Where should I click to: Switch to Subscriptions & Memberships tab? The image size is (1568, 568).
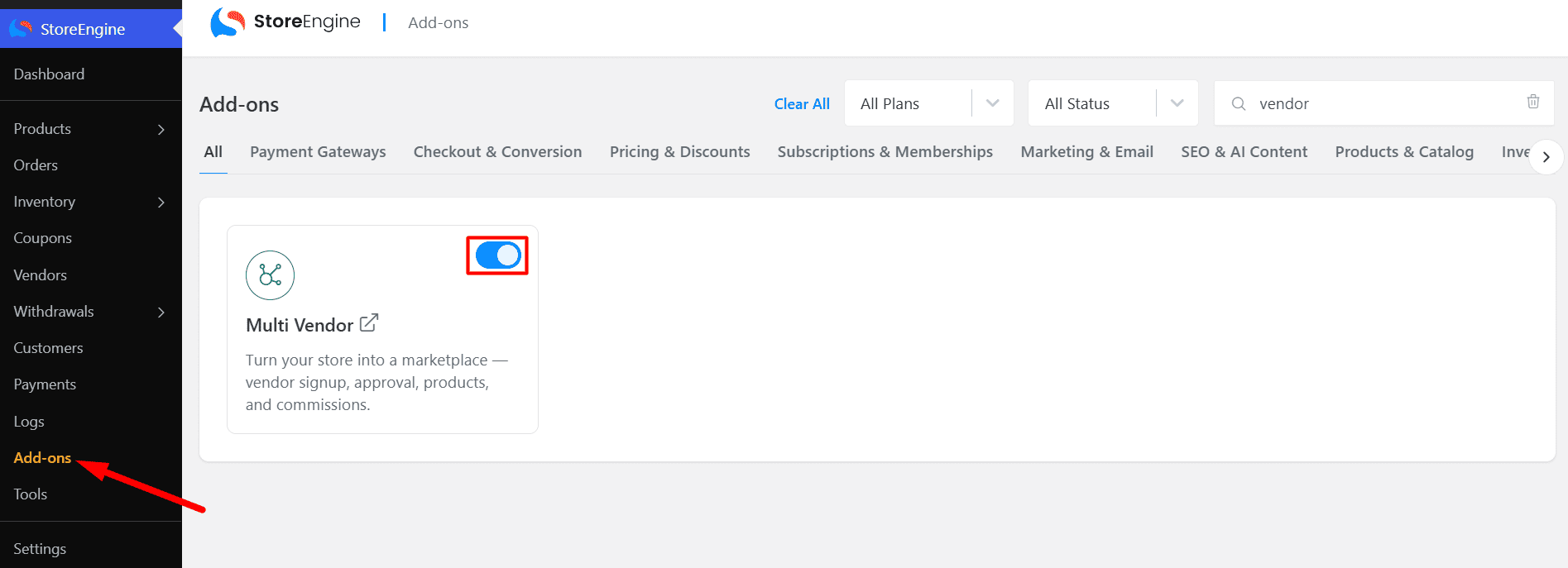(x=885, y=152)
